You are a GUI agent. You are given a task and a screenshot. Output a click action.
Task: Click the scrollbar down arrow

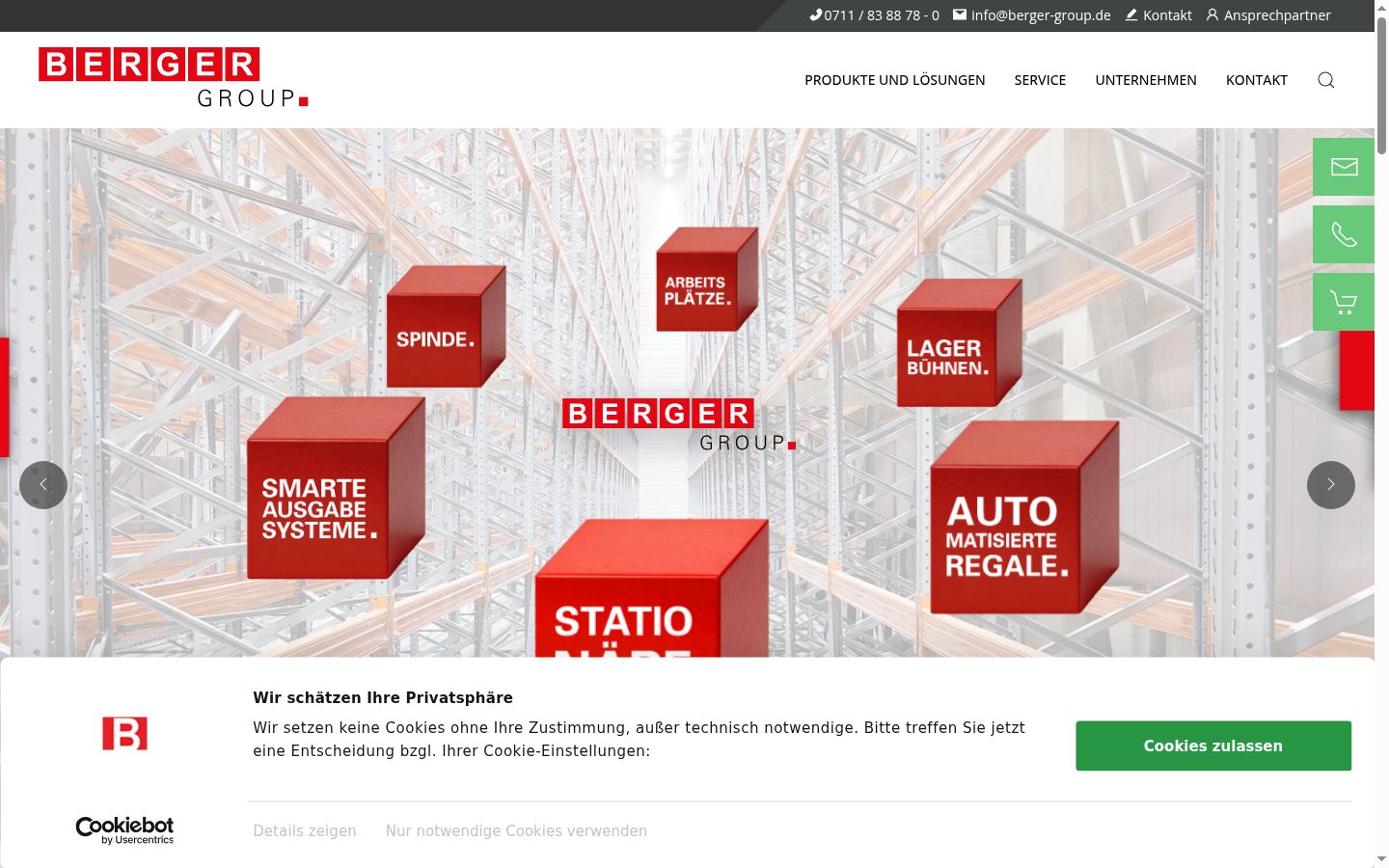click(x=1381, y=859)
